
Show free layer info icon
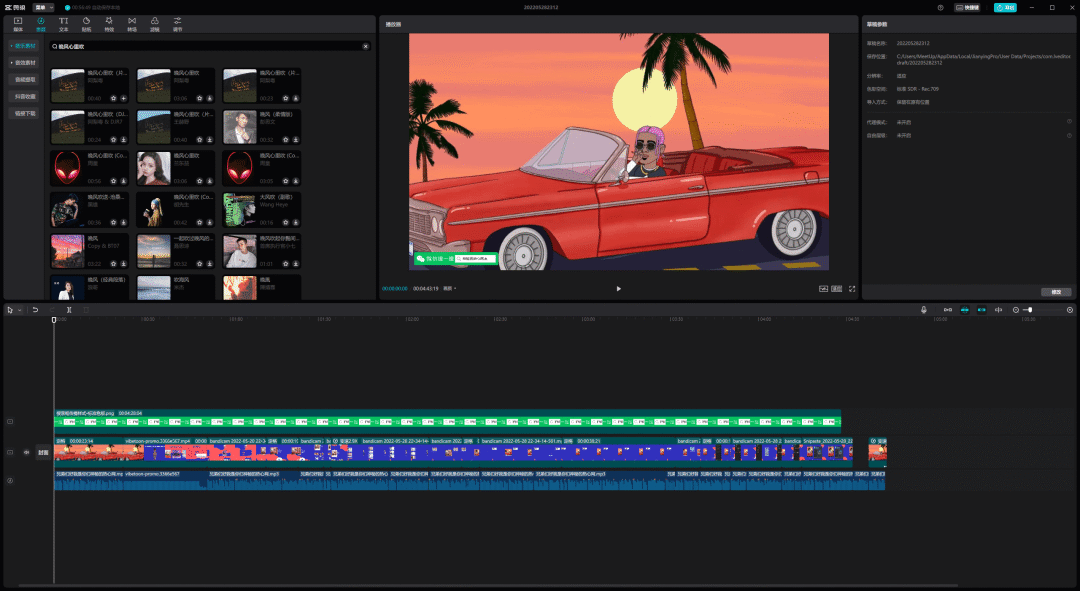coord(1069,135)
